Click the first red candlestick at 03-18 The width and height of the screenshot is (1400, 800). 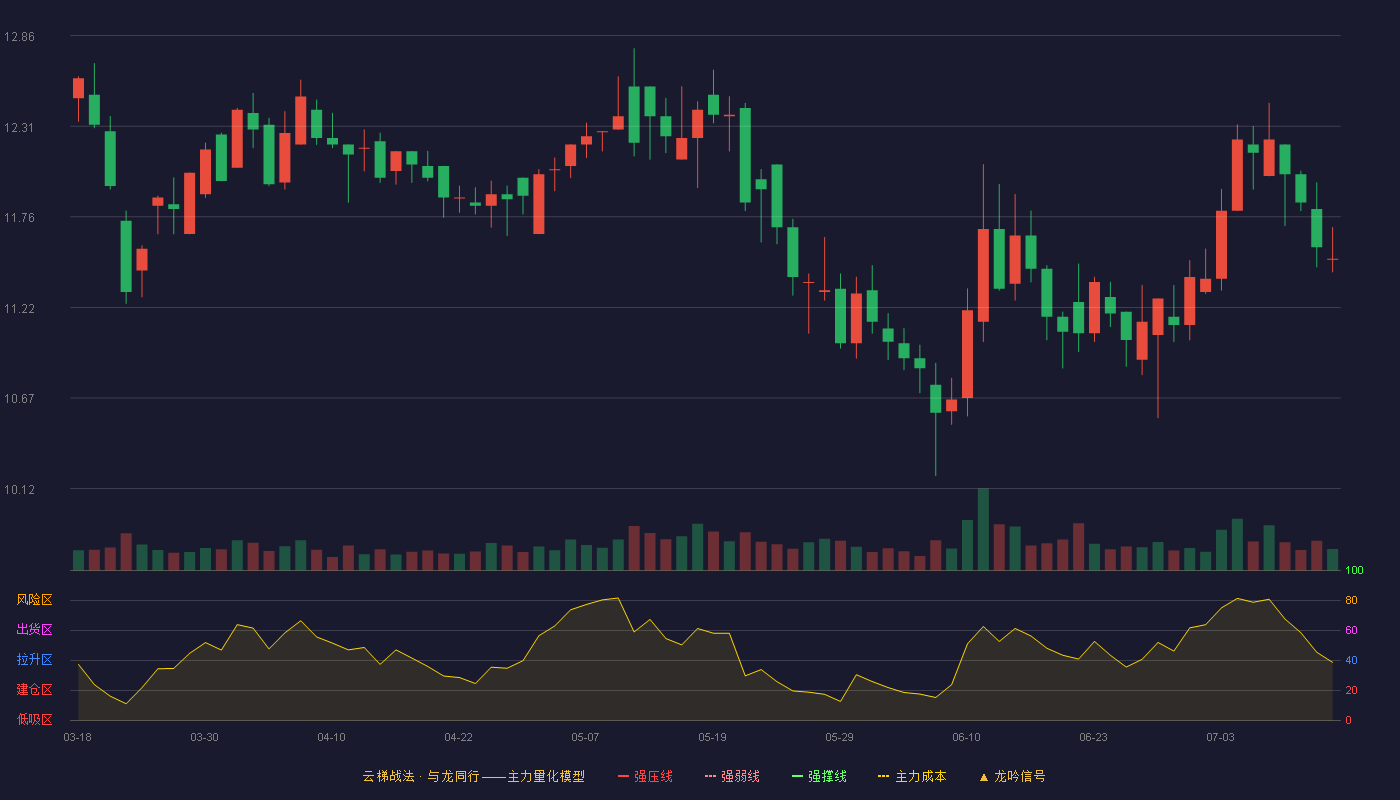[78, 88]
